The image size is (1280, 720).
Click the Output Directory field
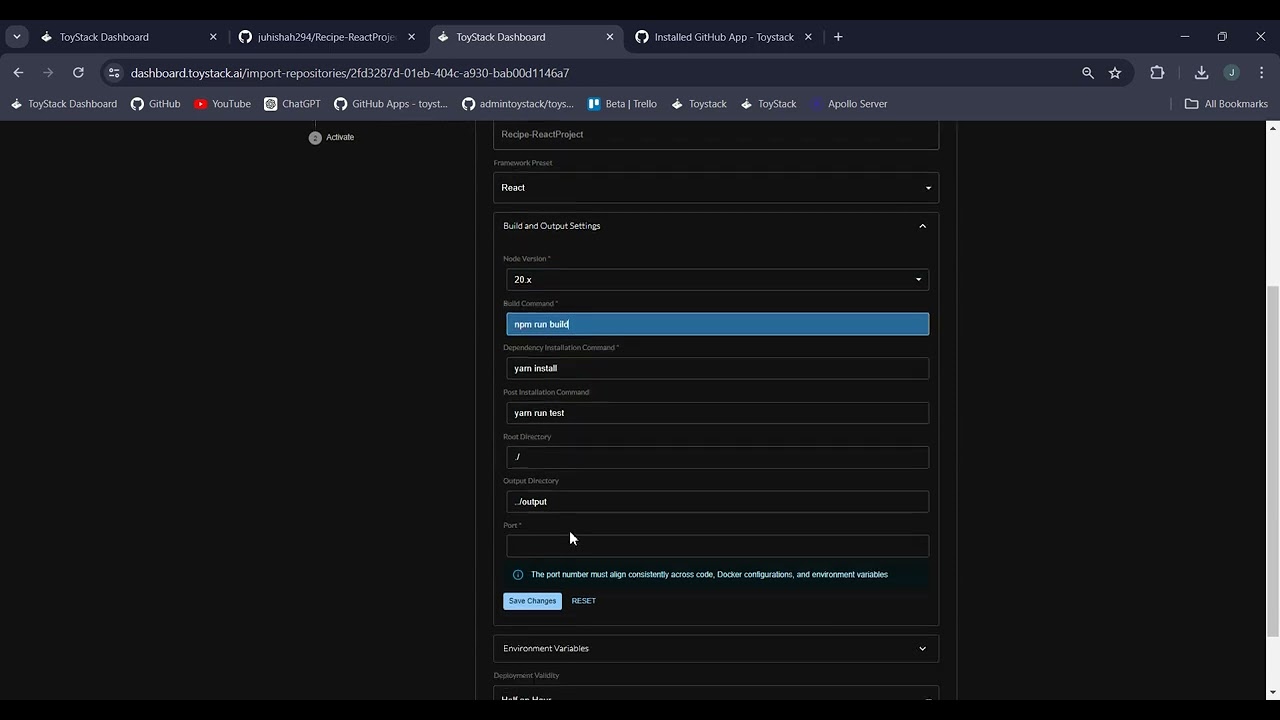(x=717, y=502)
